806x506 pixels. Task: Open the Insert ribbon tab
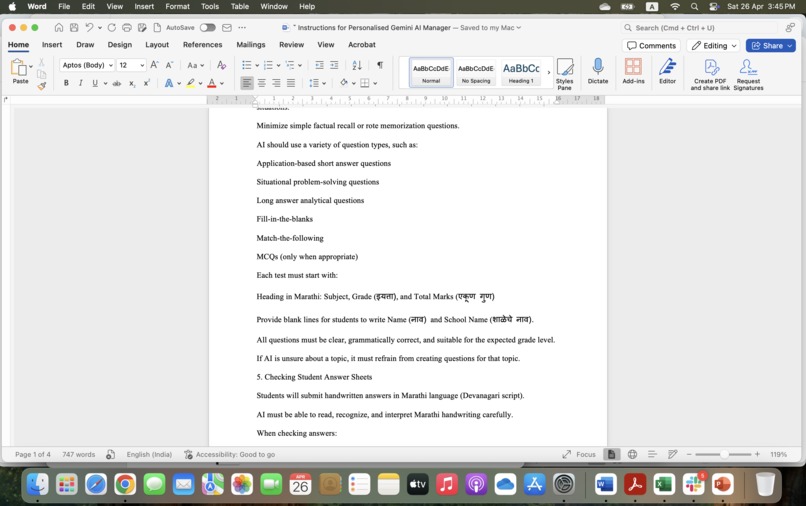tap(52, 45)
